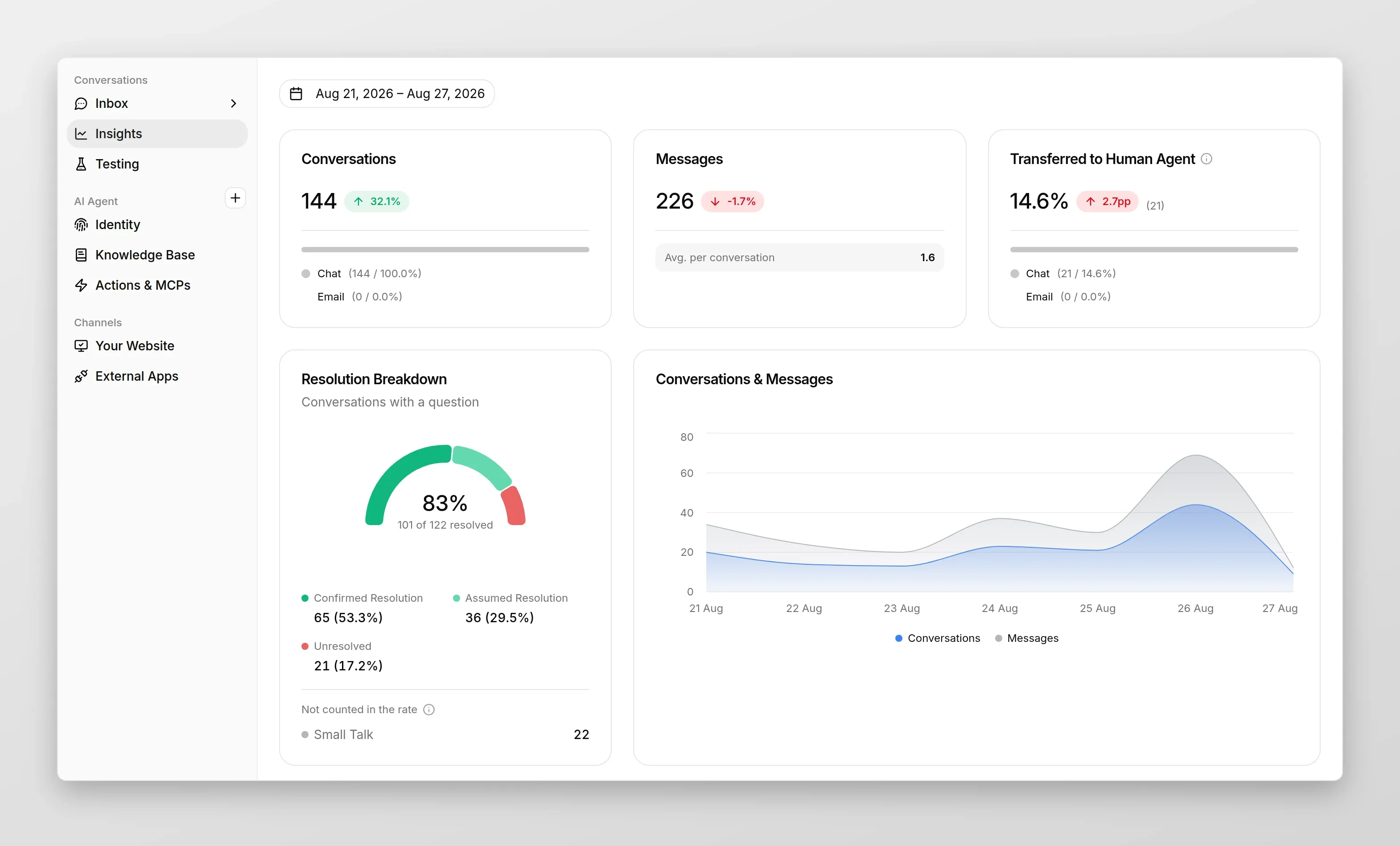This screenshot has width=1400, height=846.
Task: Click the 32.1% increase badge
Action: coord(377,201)
